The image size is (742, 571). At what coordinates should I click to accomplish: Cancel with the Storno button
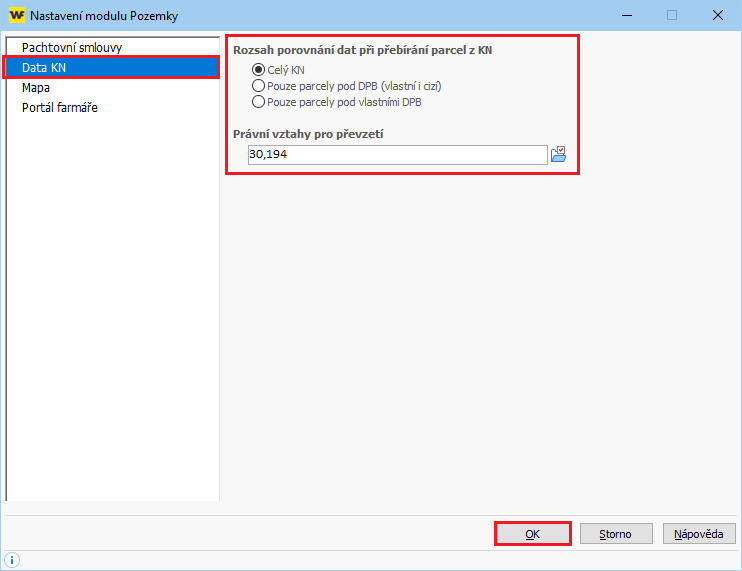(x=615, y=534)
